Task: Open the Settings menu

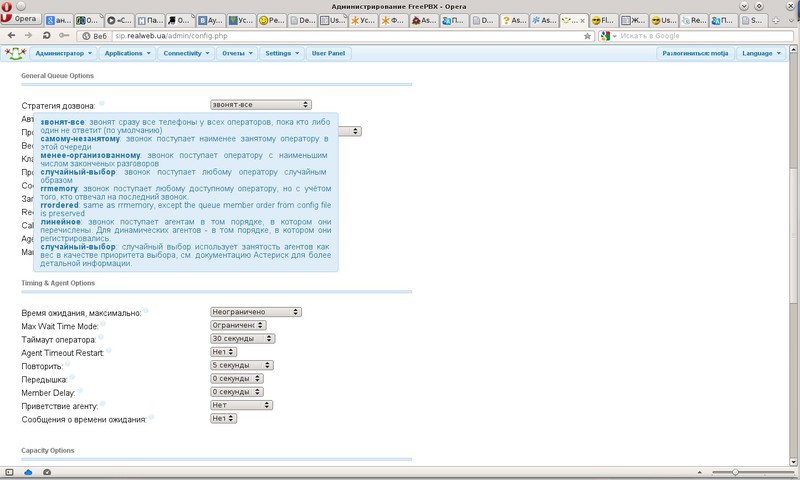Action: pyautogui.click(x=282, y=53)
